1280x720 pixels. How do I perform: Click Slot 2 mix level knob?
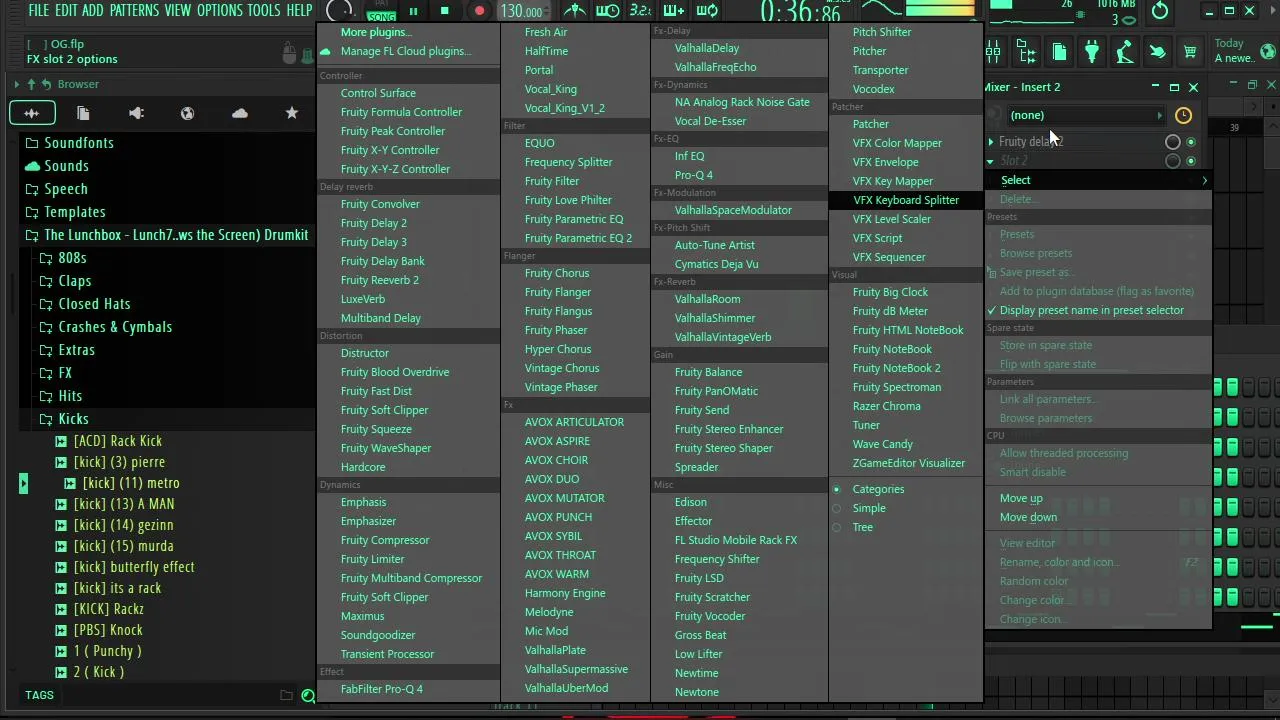(1173, 161)
